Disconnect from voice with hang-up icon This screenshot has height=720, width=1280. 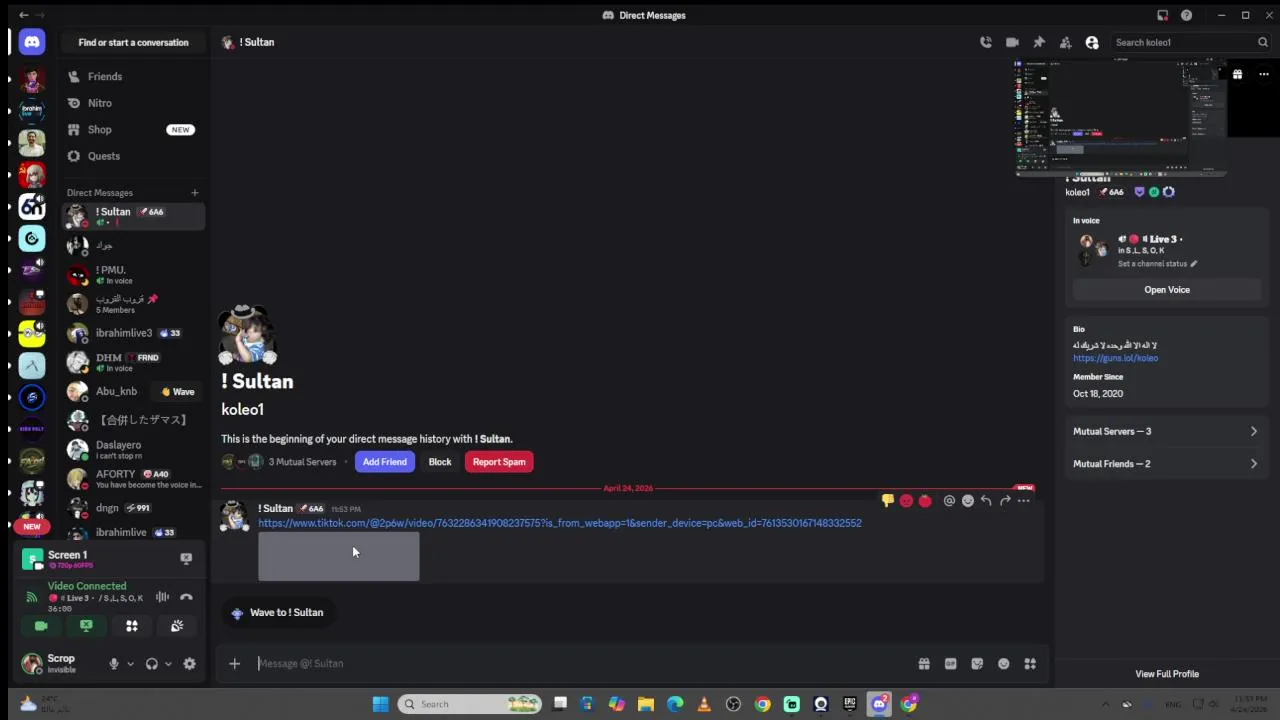point(186,597)
